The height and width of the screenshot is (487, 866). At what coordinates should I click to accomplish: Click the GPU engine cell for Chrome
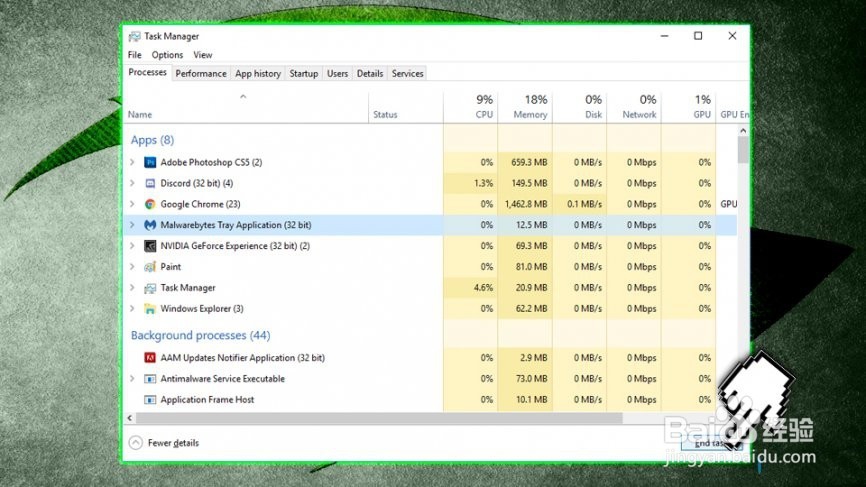click(x=728, y=204)
